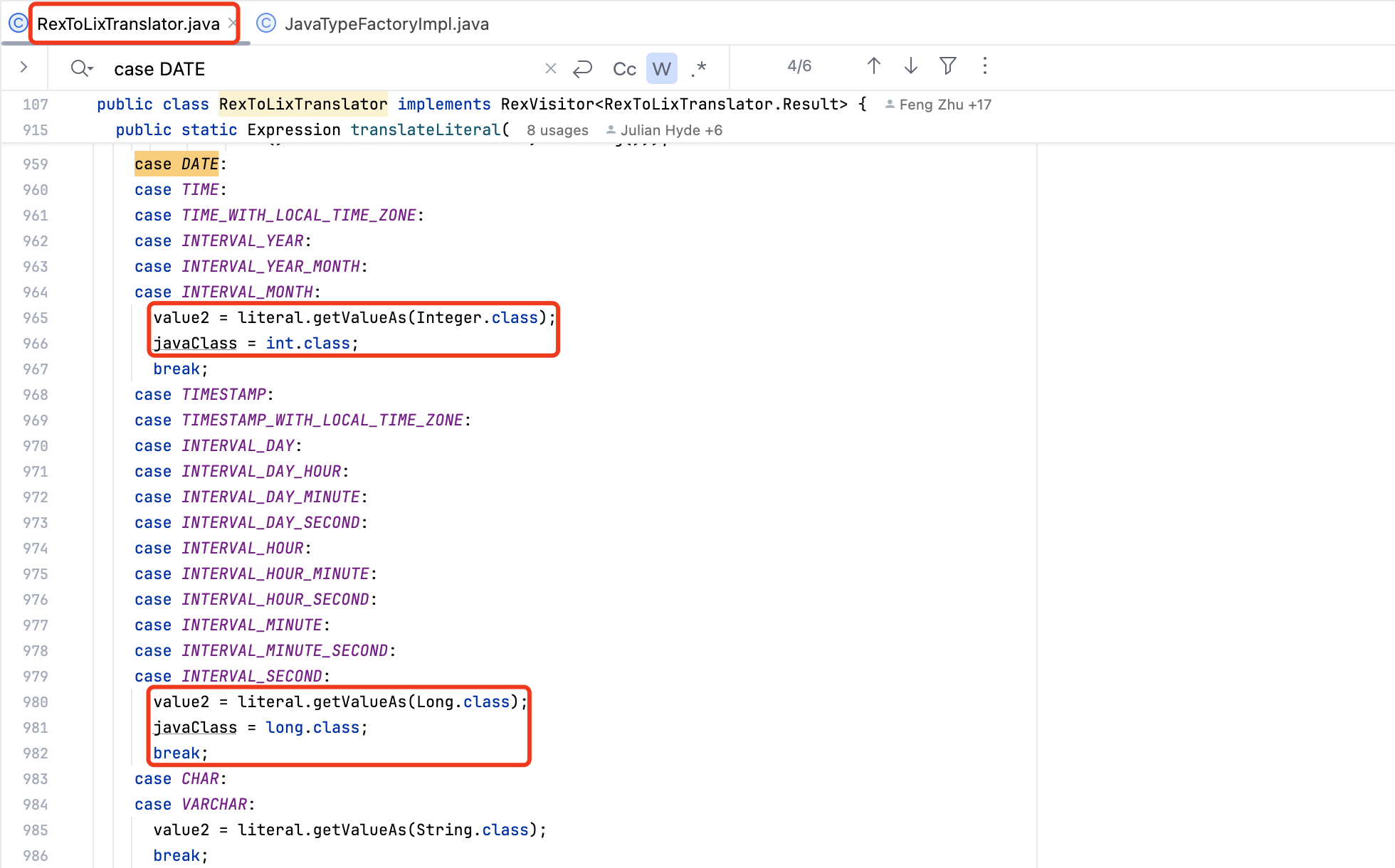Screen dimensions: 1395x868
Task: Click the JavaTypeFactoryImpl.java file icon
Action: coord(266,23)
